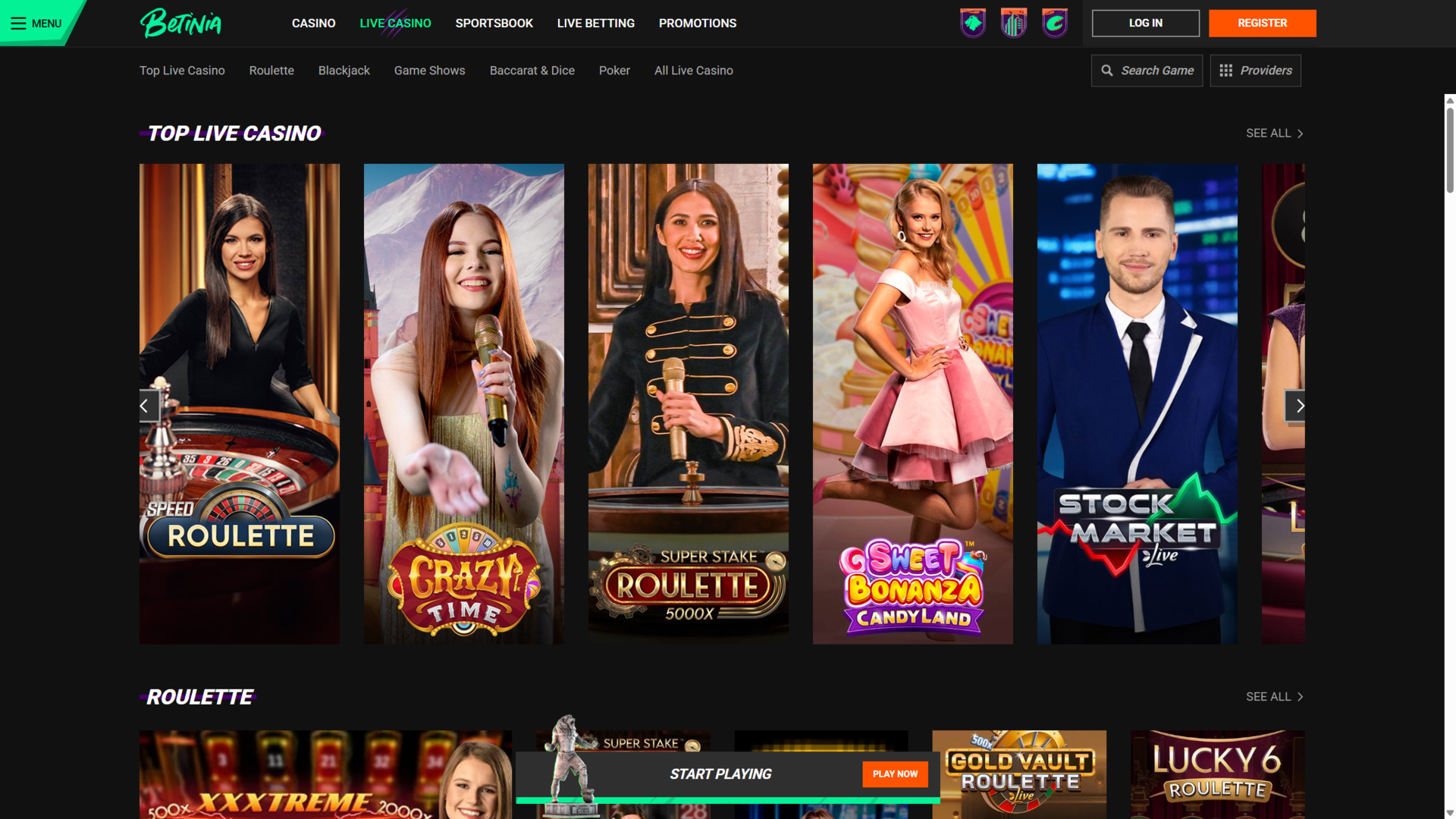Click the Betinia logo
1456x819 pixels.
(x=180, y=23)
